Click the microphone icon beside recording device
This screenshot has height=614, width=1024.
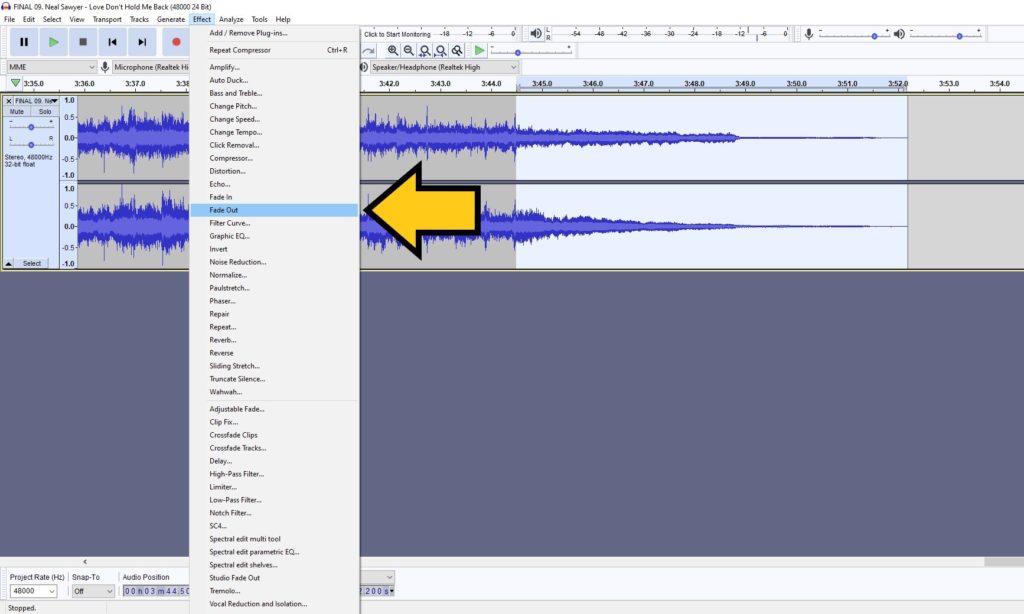pyautogui.click(x=104, y=67)
